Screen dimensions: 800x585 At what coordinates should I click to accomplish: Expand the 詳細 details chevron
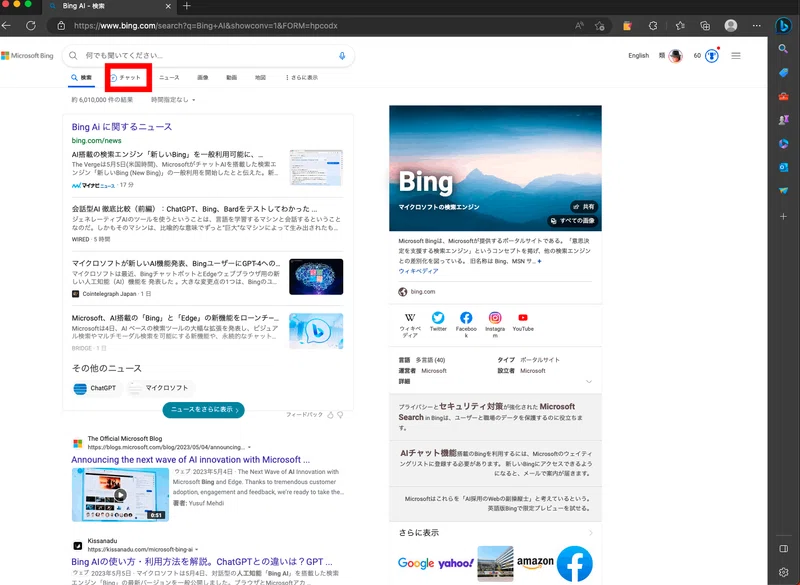click(589, 381)
